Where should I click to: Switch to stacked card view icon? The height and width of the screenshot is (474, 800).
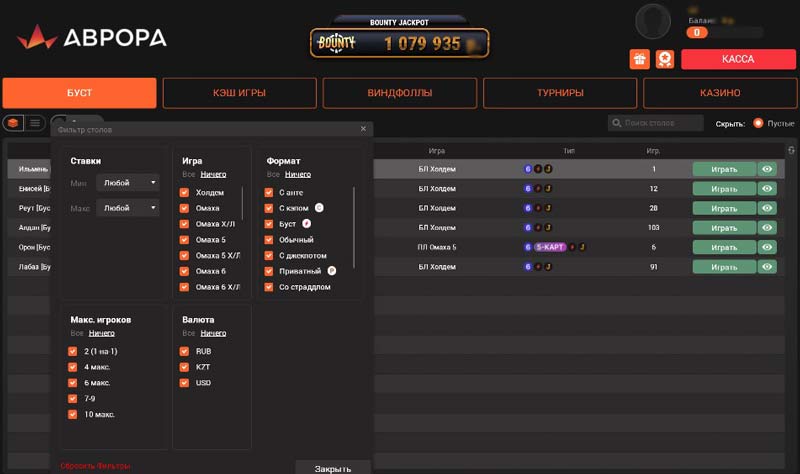click(x=14, y=123)
